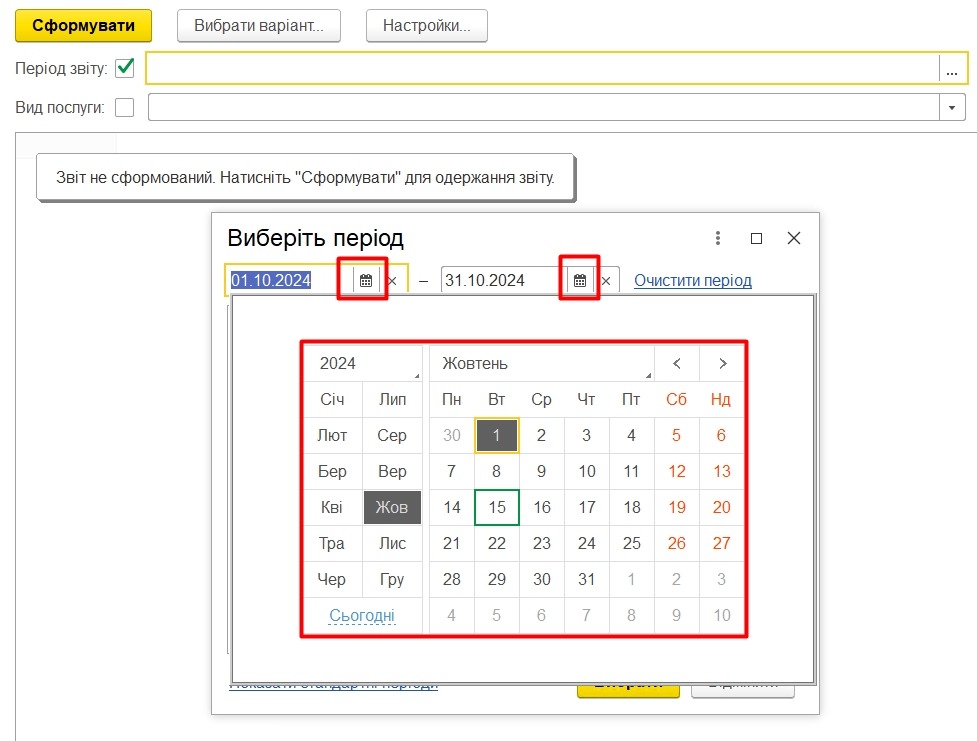Expand the Вид послуги dropdown list

pyautogui.click(x=951, y=107)
